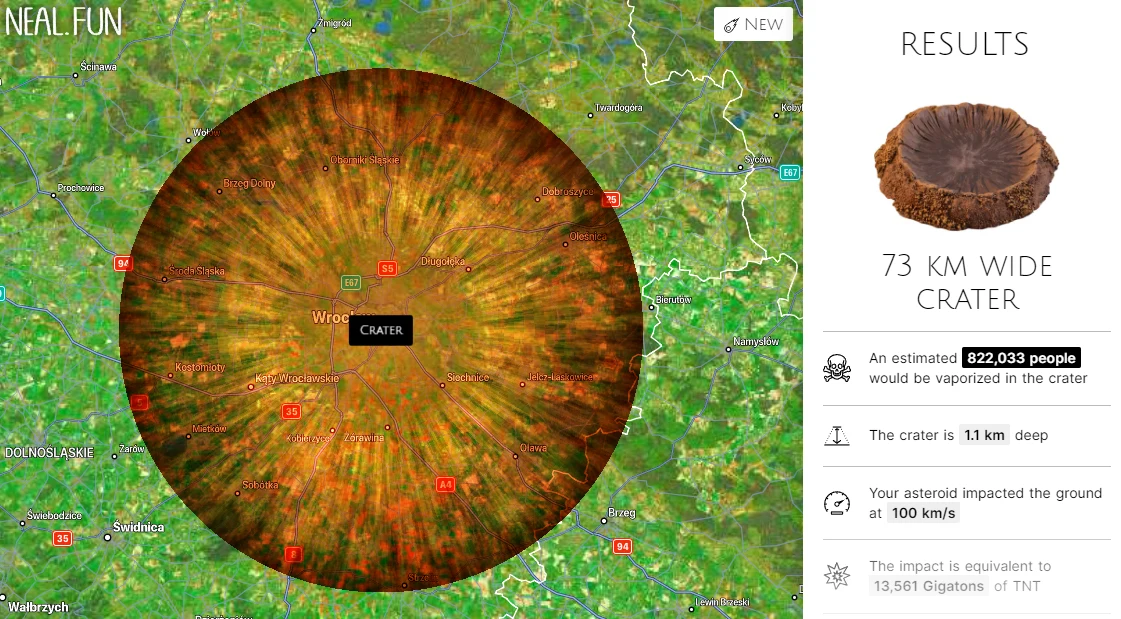Click the 822,033 people highlighted figure
Viewport: 1121px width, 619px height.
[x=1021, y=358]
